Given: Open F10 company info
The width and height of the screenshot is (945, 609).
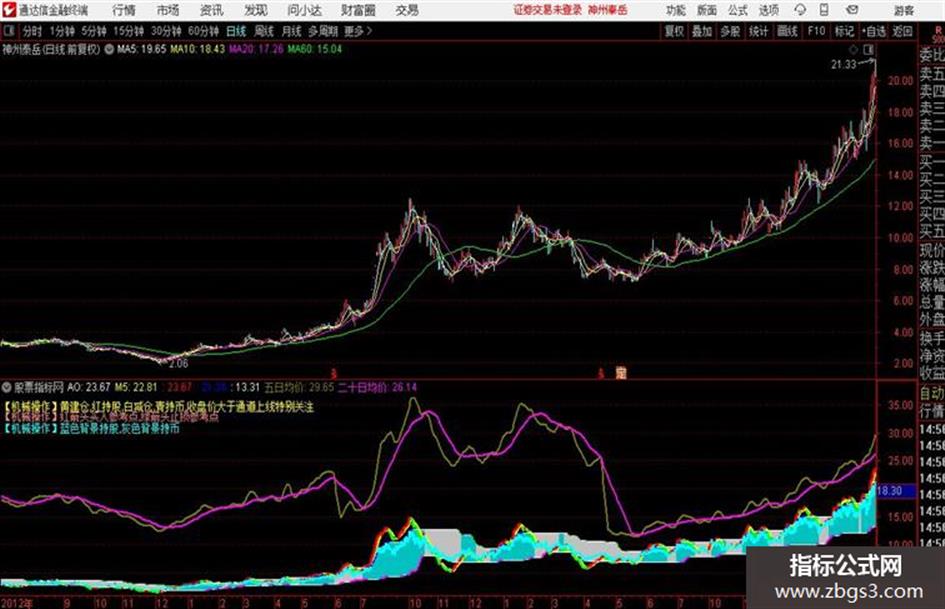Looking at the screenshot, I should coord(816,31).
